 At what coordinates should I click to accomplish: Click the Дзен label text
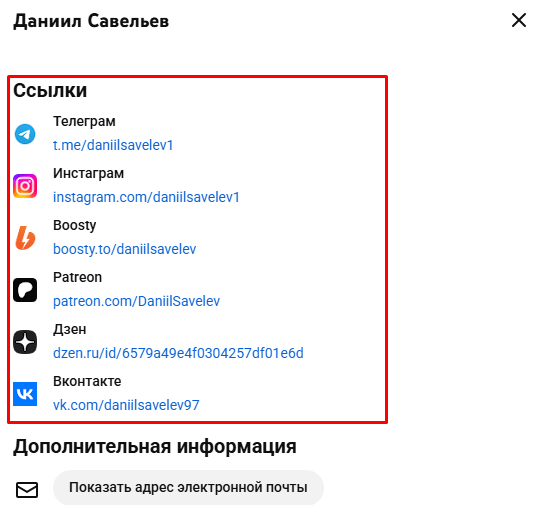tap(70, 330)
